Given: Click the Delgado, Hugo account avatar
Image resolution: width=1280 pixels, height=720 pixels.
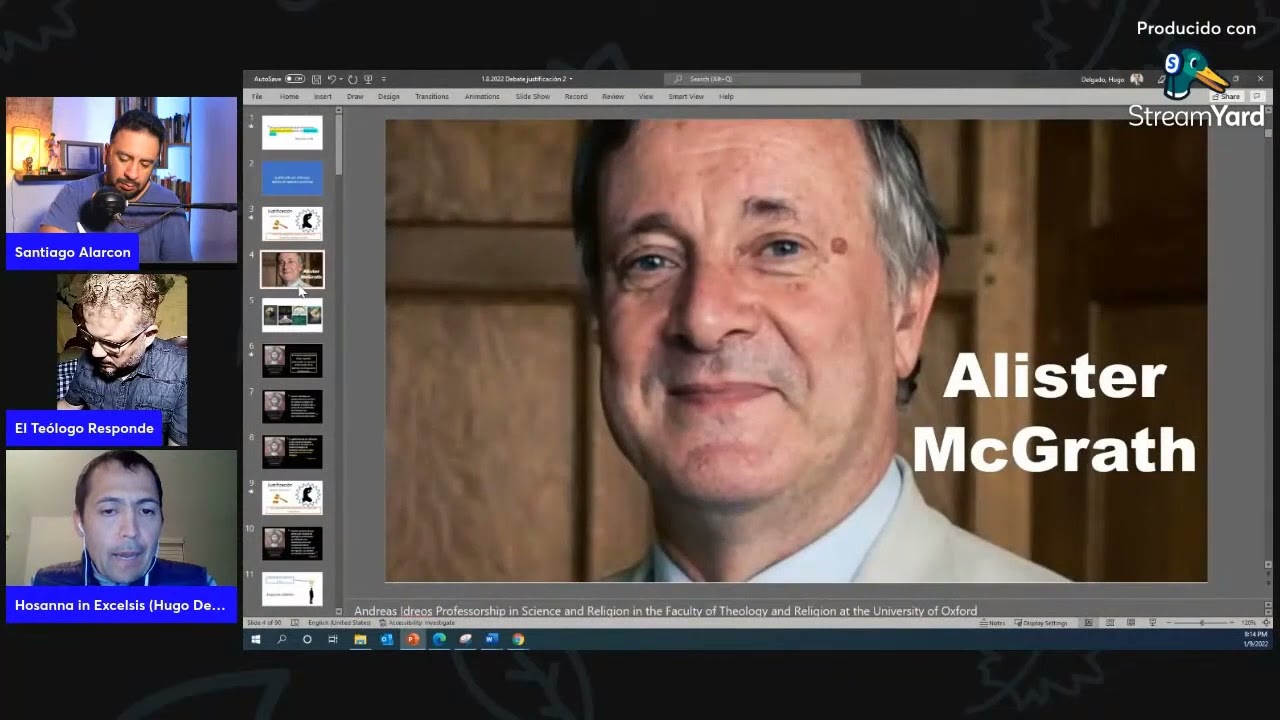Looking at the screenshot, I should (x=1137, y=79).
